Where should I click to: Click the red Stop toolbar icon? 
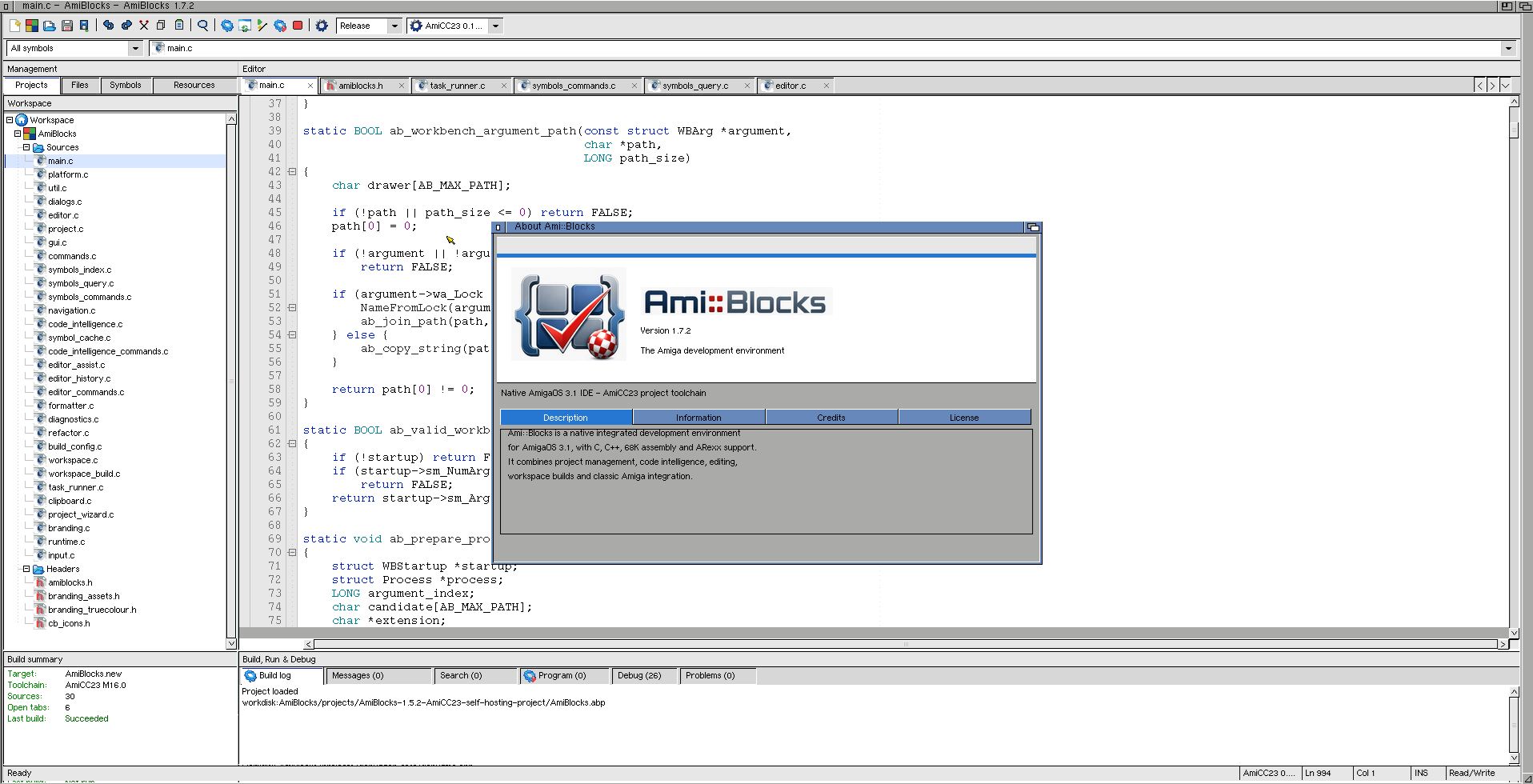coord(298,26)
